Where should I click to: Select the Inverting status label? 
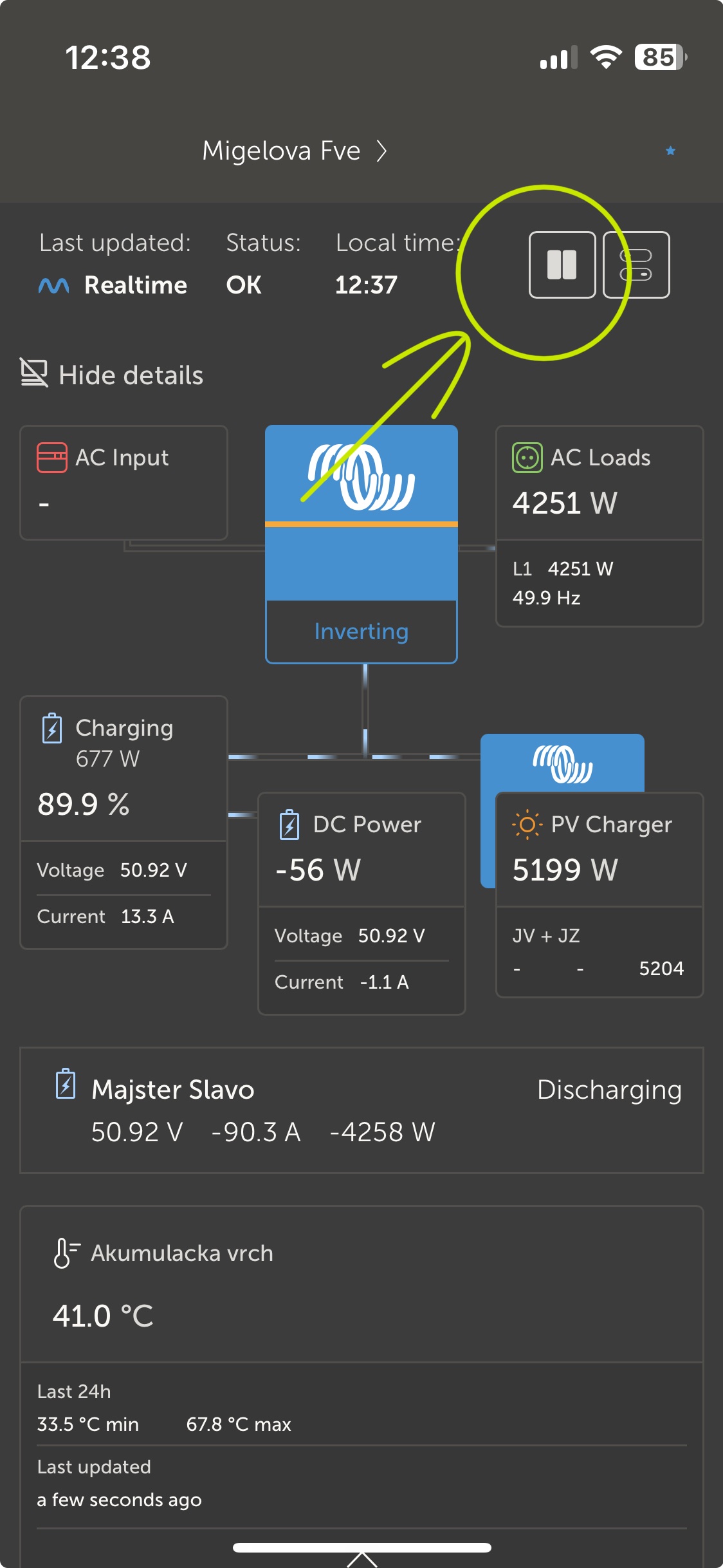click(x=361, y=631)
